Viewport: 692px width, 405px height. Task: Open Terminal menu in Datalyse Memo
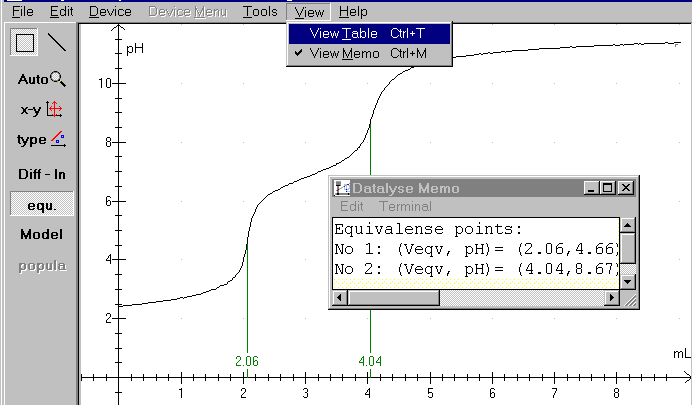[x=405, y=206]
